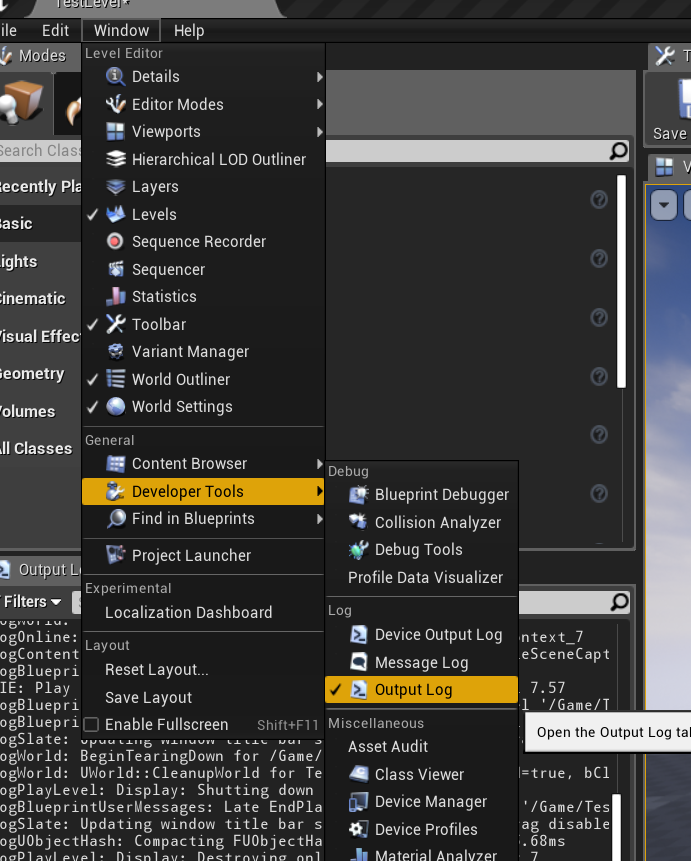Click the red Sequence Recorder icon
This screenshot has height=861, width=691.
pyautogui.click(x=115, y=241)
